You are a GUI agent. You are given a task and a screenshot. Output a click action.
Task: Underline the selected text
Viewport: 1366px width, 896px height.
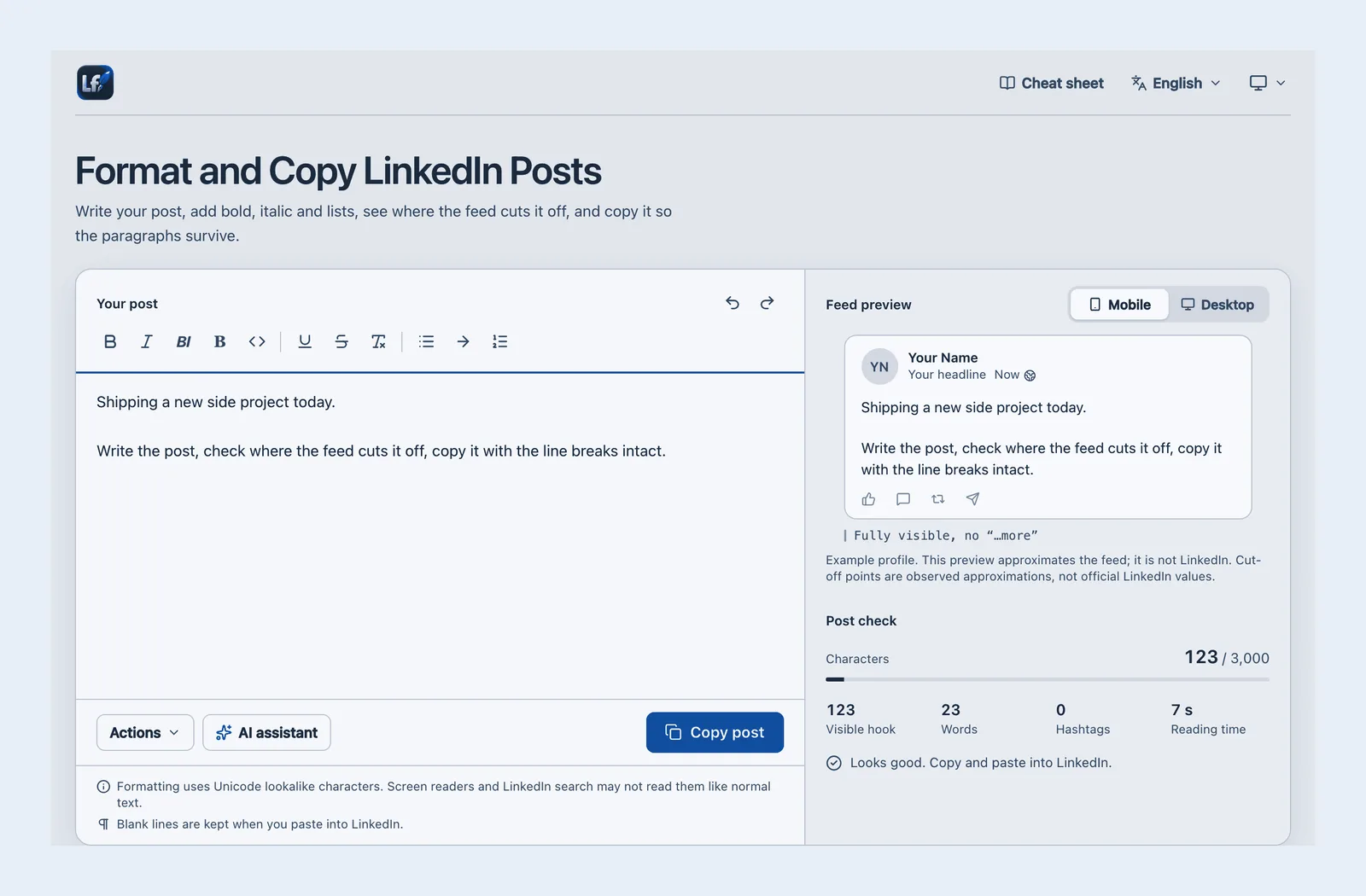pos(305,341)
